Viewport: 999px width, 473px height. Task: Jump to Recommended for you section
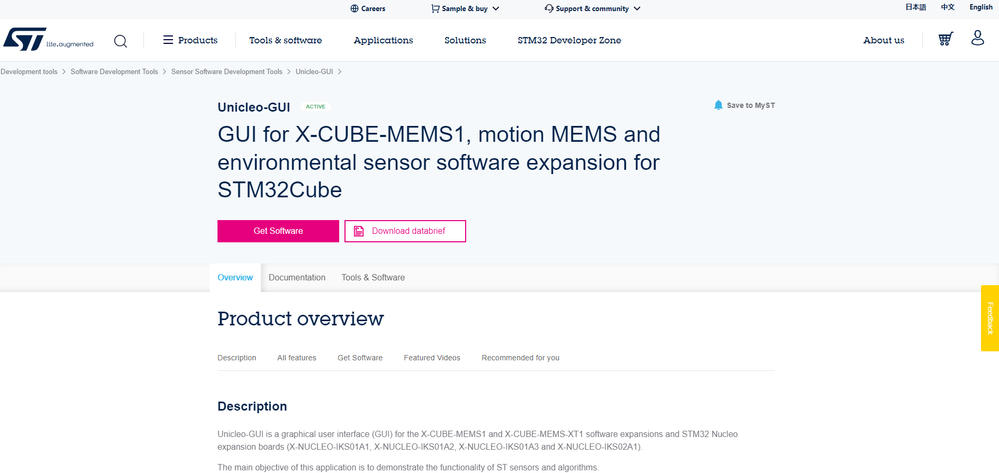[x=521, y=358]
